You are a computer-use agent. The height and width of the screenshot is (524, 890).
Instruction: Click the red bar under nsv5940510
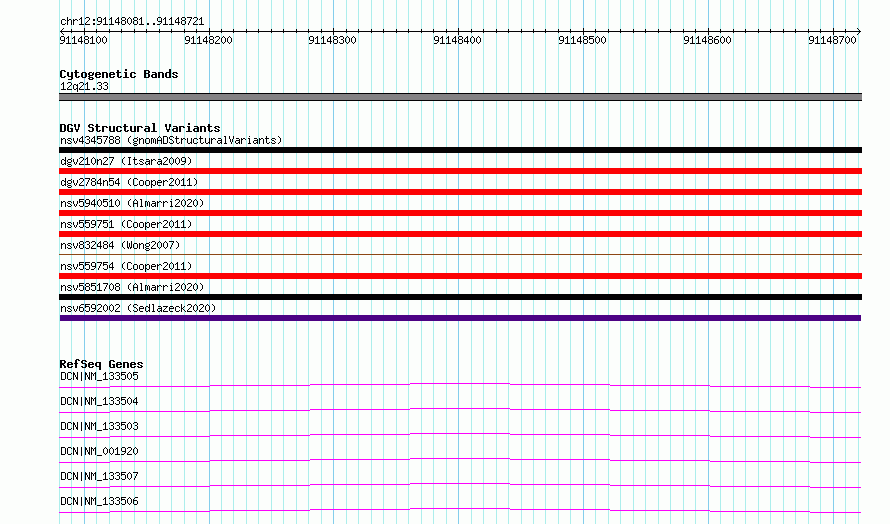(460, 213)
